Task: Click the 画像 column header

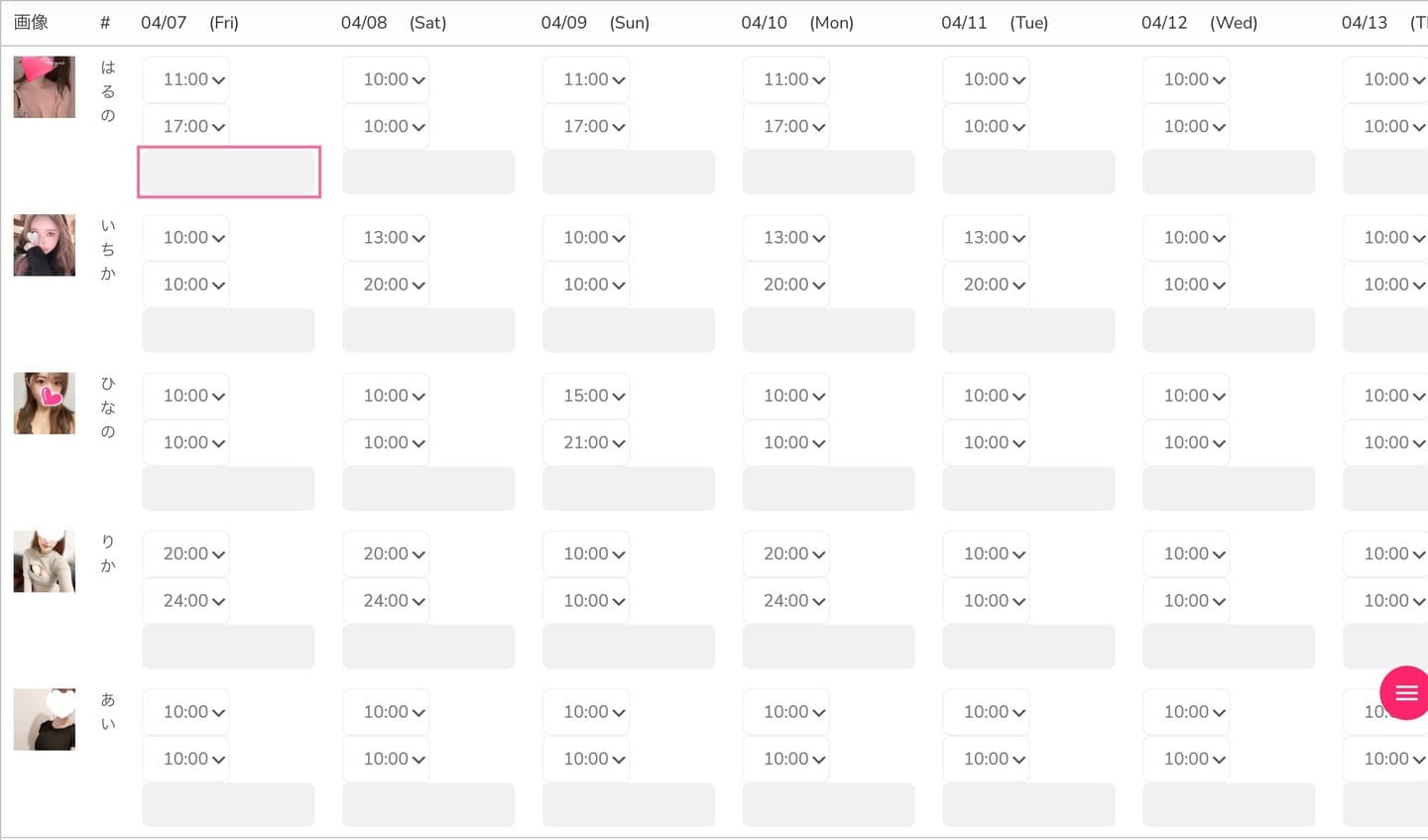Action: tap(31, 23)
